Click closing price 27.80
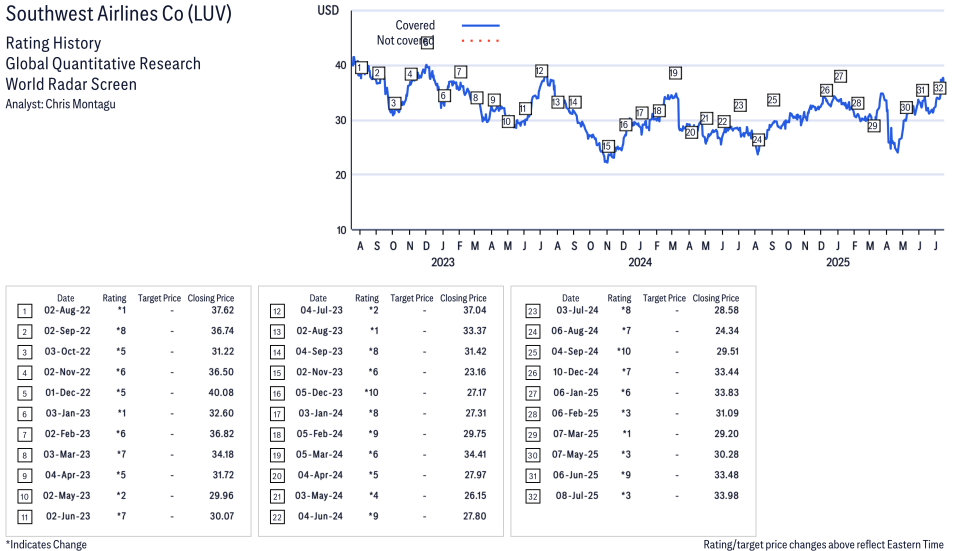The width and height of the screenshot is (955, 551). click(x=474, y=516)
